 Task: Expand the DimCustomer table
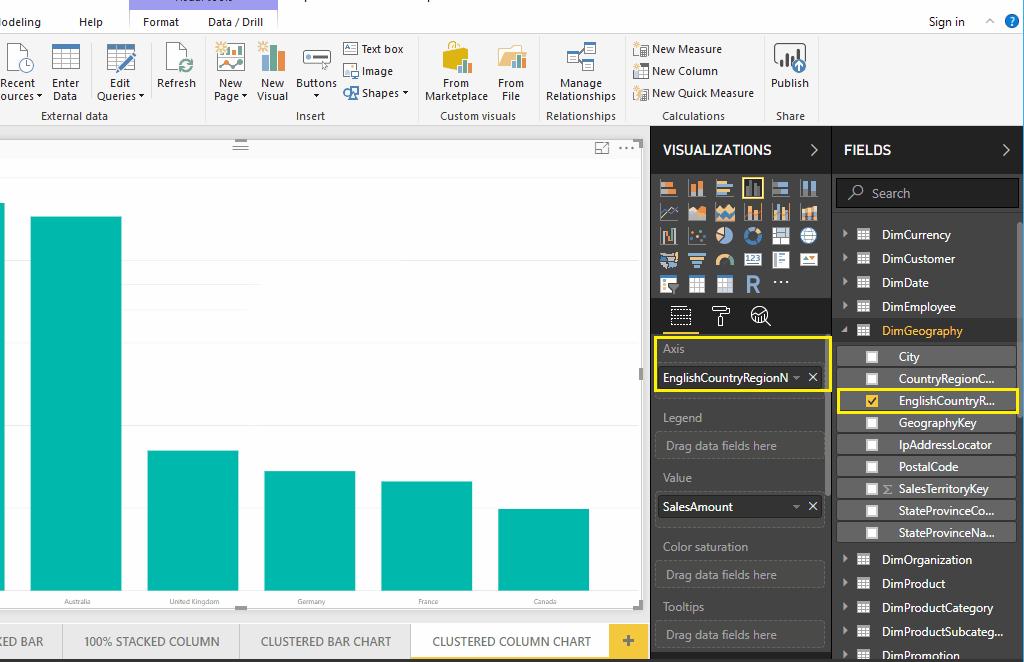[845, 259]
